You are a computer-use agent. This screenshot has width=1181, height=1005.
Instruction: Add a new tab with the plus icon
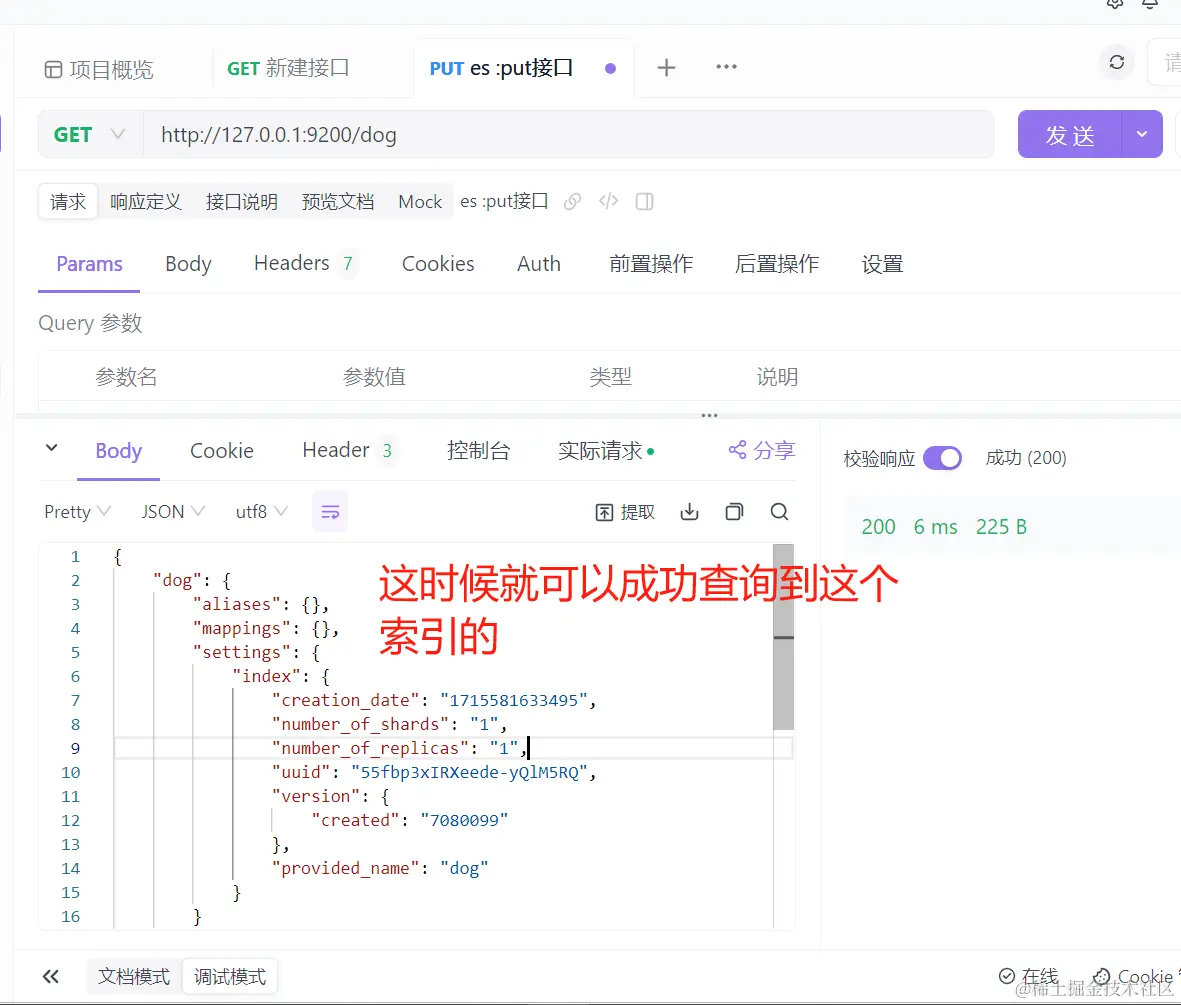[x=666, y=68]
